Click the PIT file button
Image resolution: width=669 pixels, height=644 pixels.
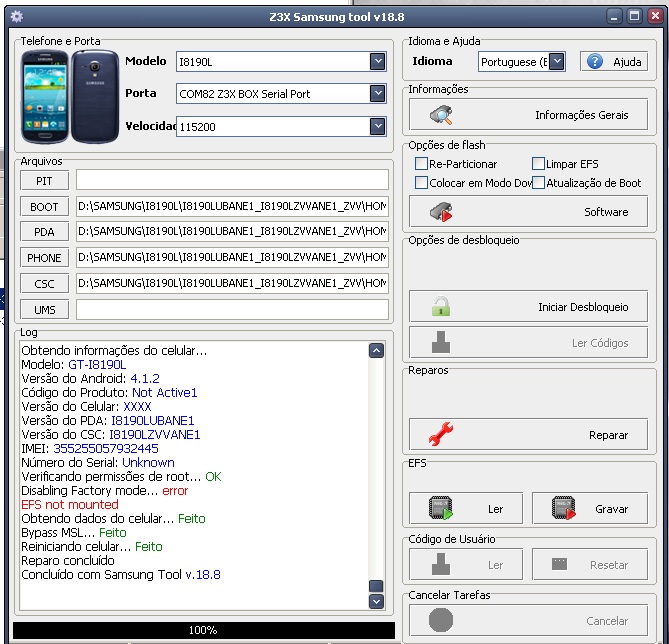coord(44,181)
